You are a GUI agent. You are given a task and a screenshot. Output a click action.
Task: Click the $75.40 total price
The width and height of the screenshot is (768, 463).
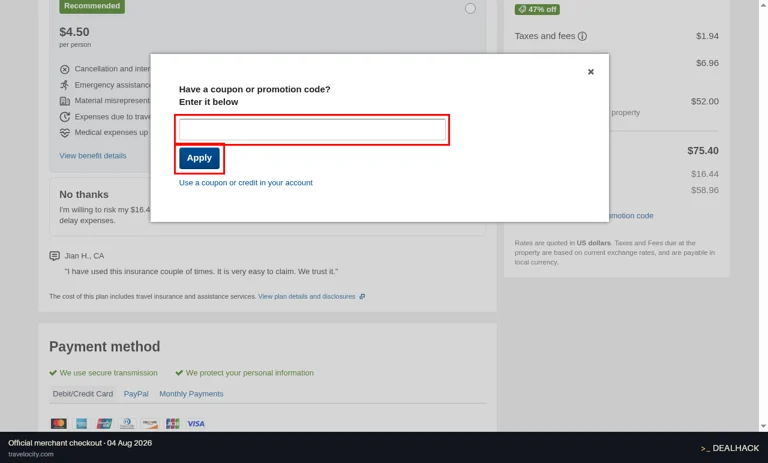[x=702, y=151]
